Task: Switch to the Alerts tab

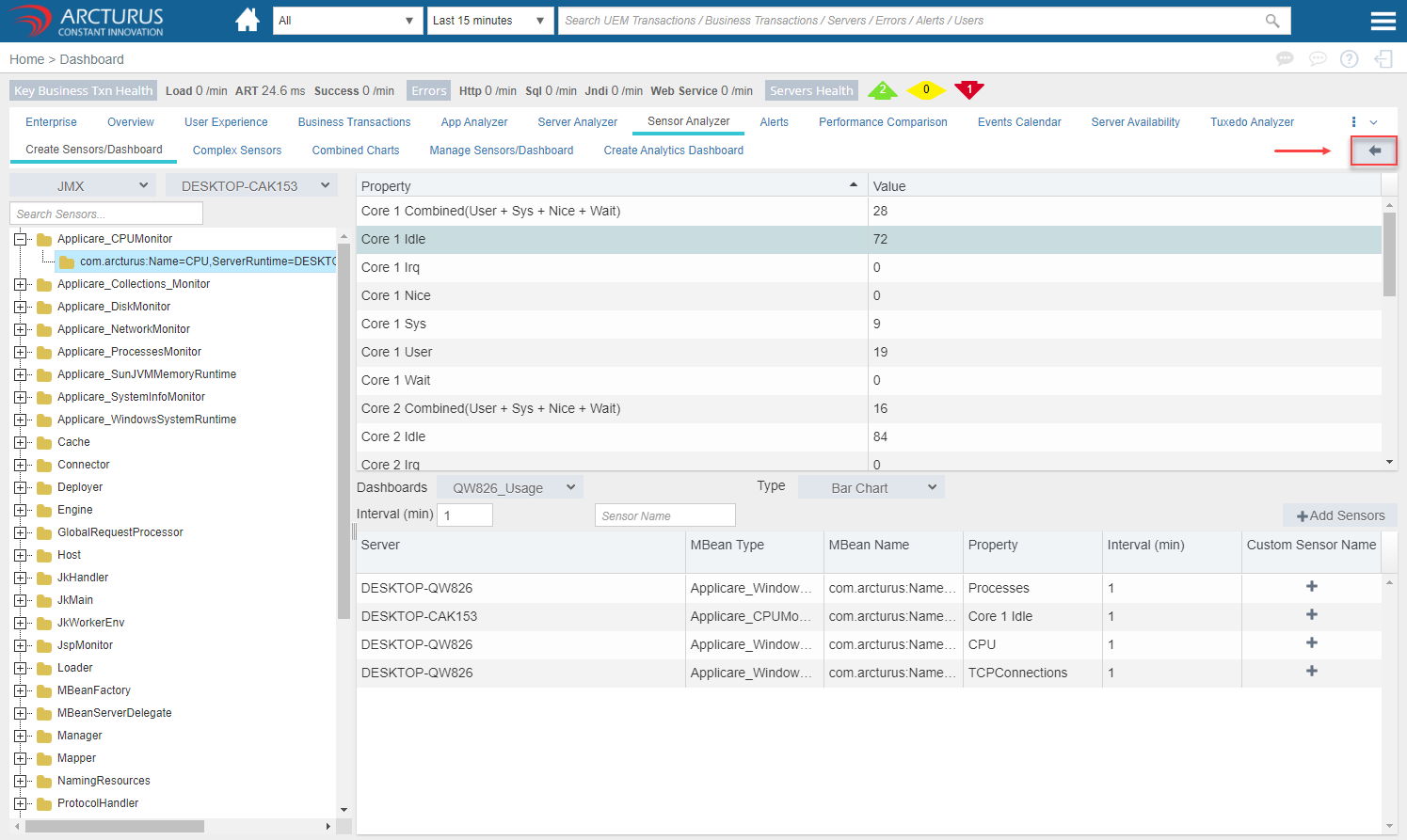Action: pos(774,122)
